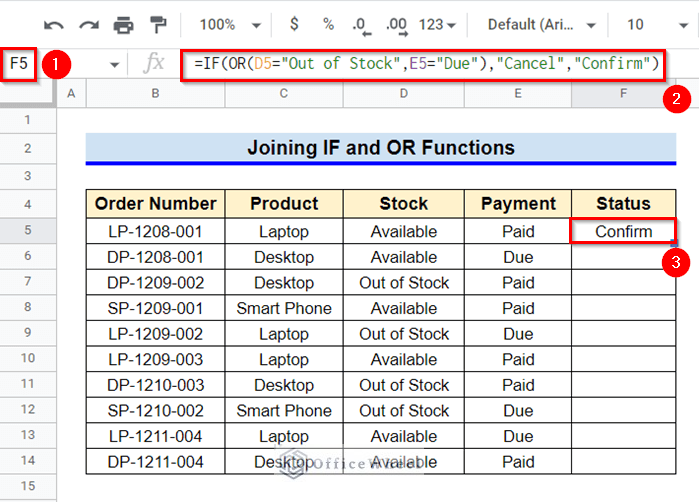699x502 pixels.
Task: Select row 1 header
Action: pos(28,120)
